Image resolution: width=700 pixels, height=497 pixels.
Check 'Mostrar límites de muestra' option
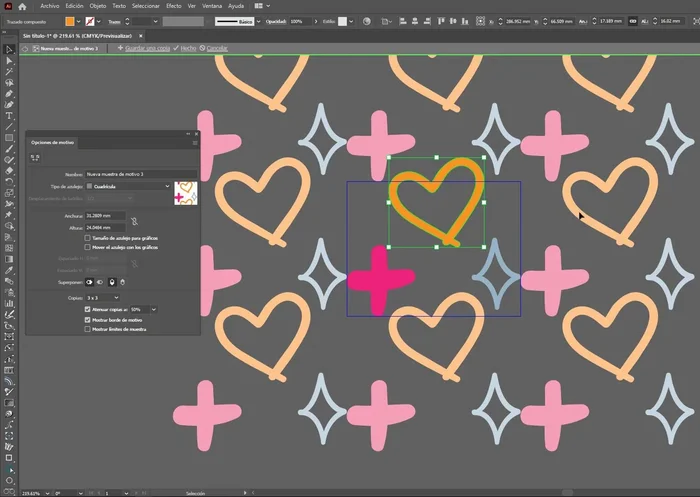coord(88,328)
